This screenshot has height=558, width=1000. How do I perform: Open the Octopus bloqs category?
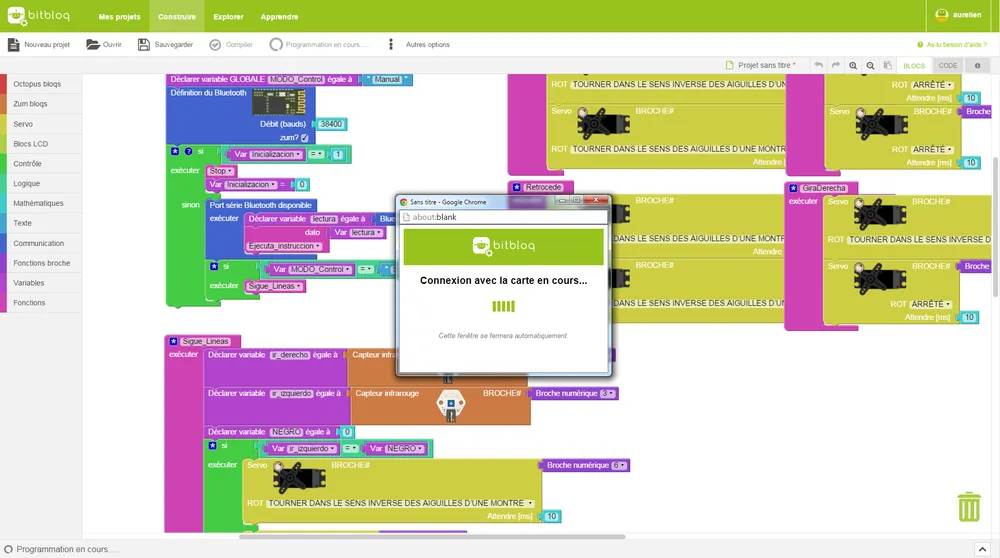[41, 84]
